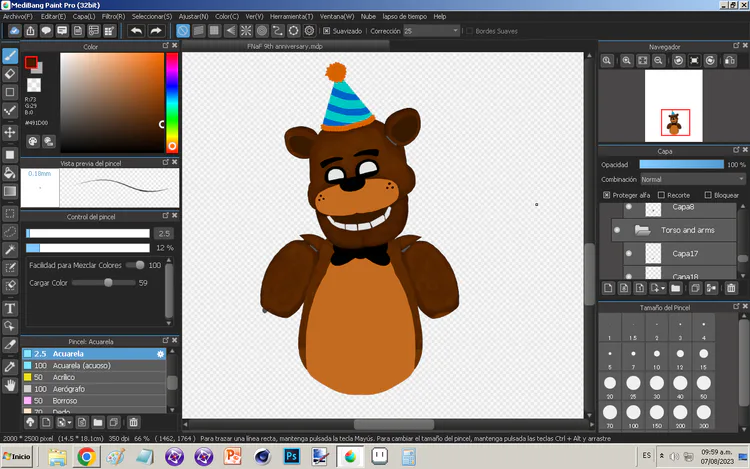
Task: Turn off the snap guide icon
Action: pyautogui.click(x=183, y=31)
